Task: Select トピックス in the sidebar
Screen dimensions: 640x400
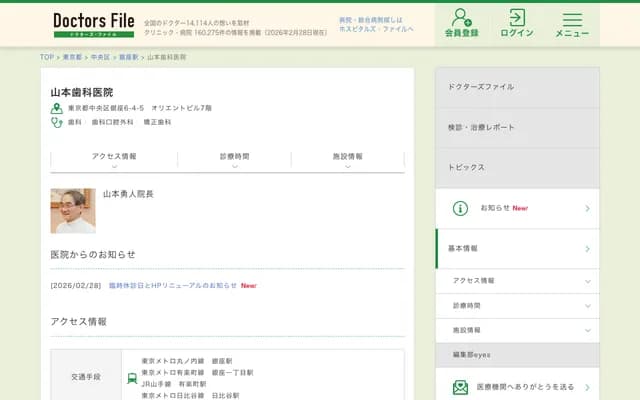Action: [517, 168]
